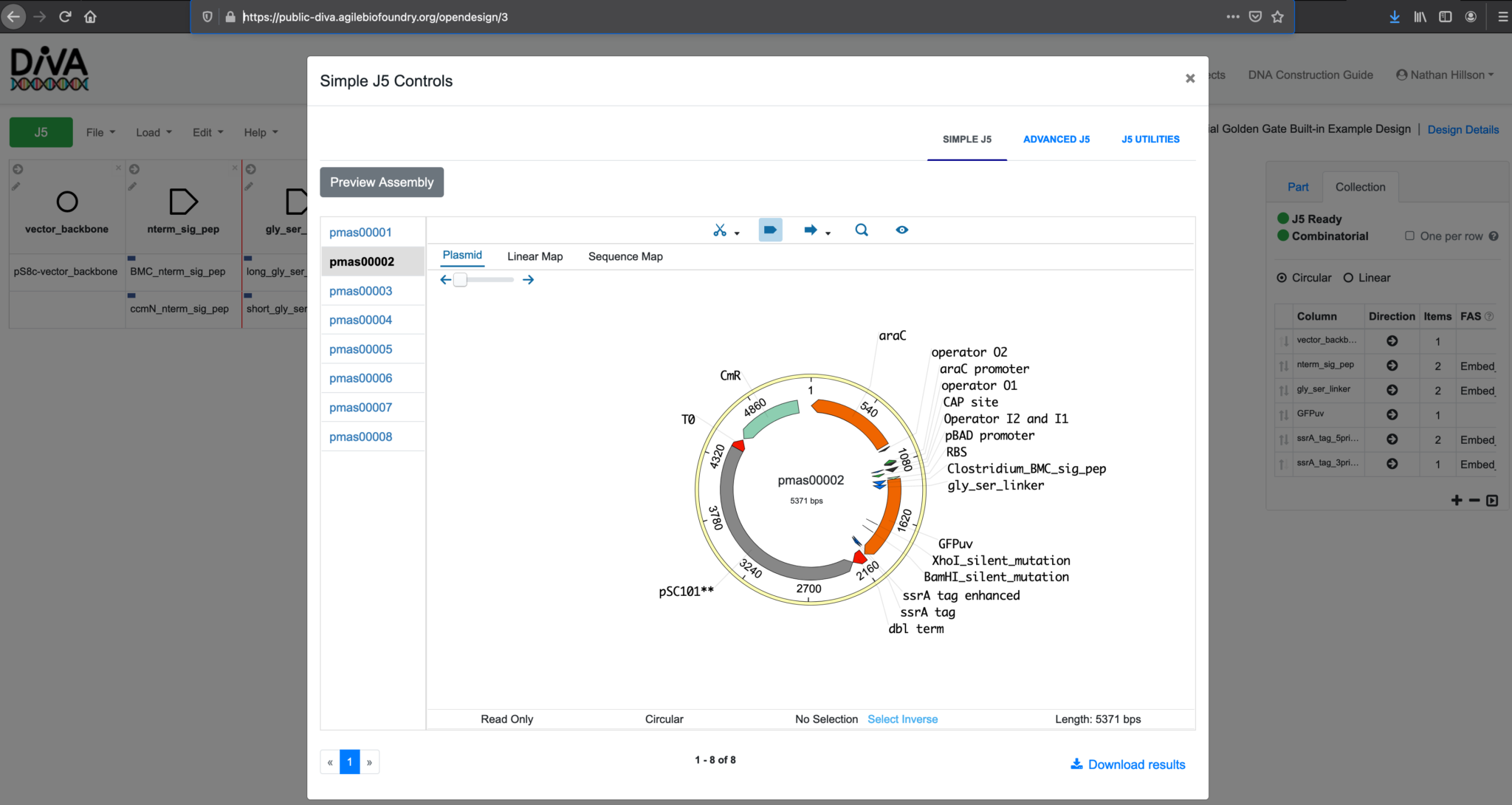
Task: Toggle the features tag icon
Action: (770, 230)
